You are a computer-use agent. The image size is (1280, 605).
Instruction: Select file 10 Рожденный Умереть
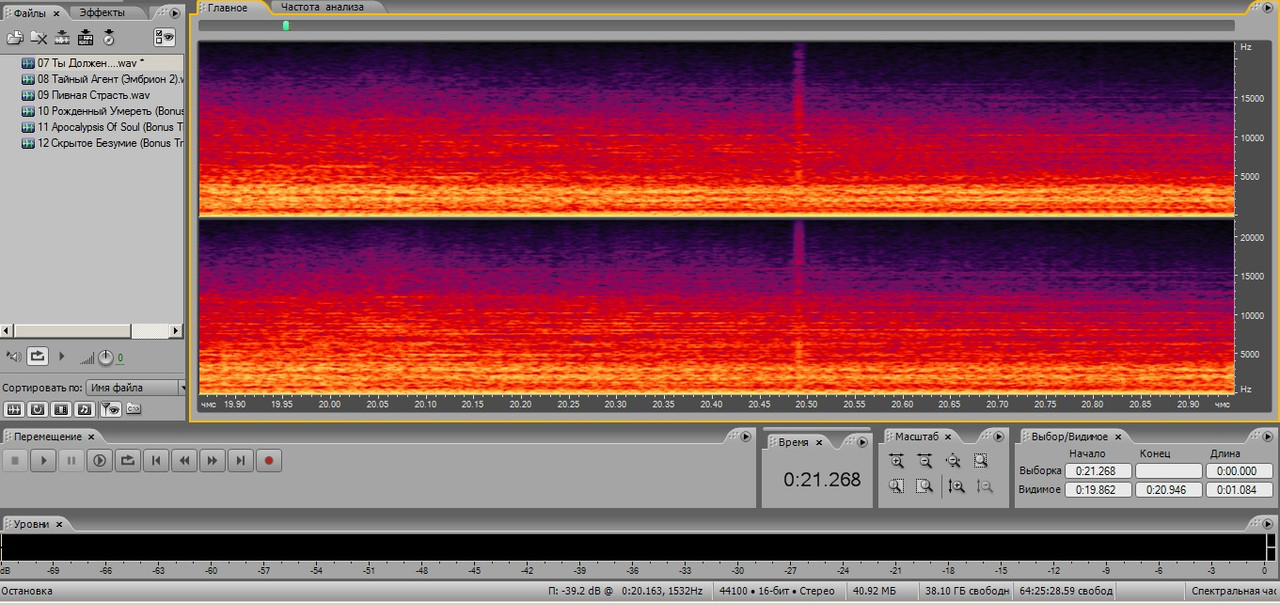(102, 111)
